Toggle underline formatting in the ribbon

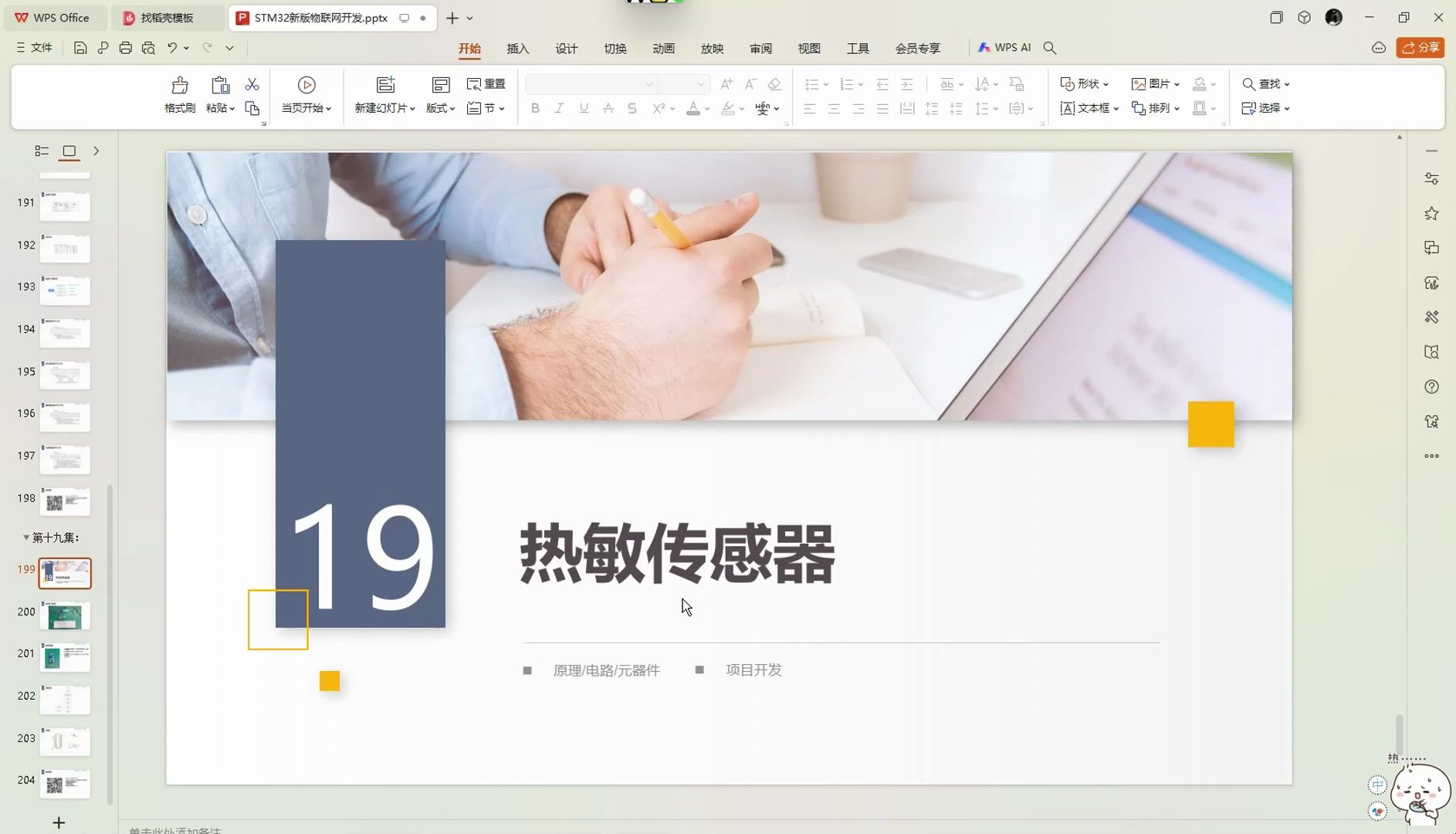(x=583, y=108)
